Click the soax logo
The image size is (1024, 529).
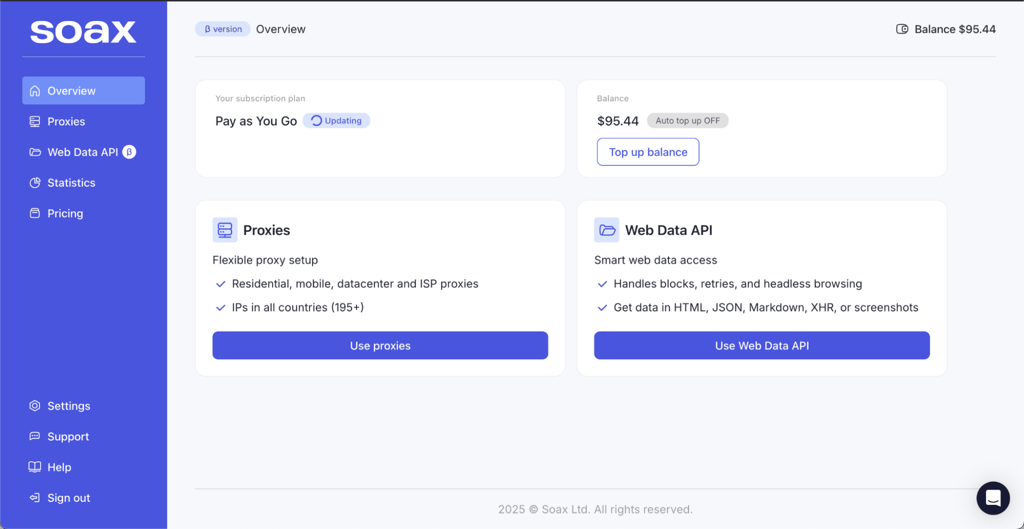83,31
